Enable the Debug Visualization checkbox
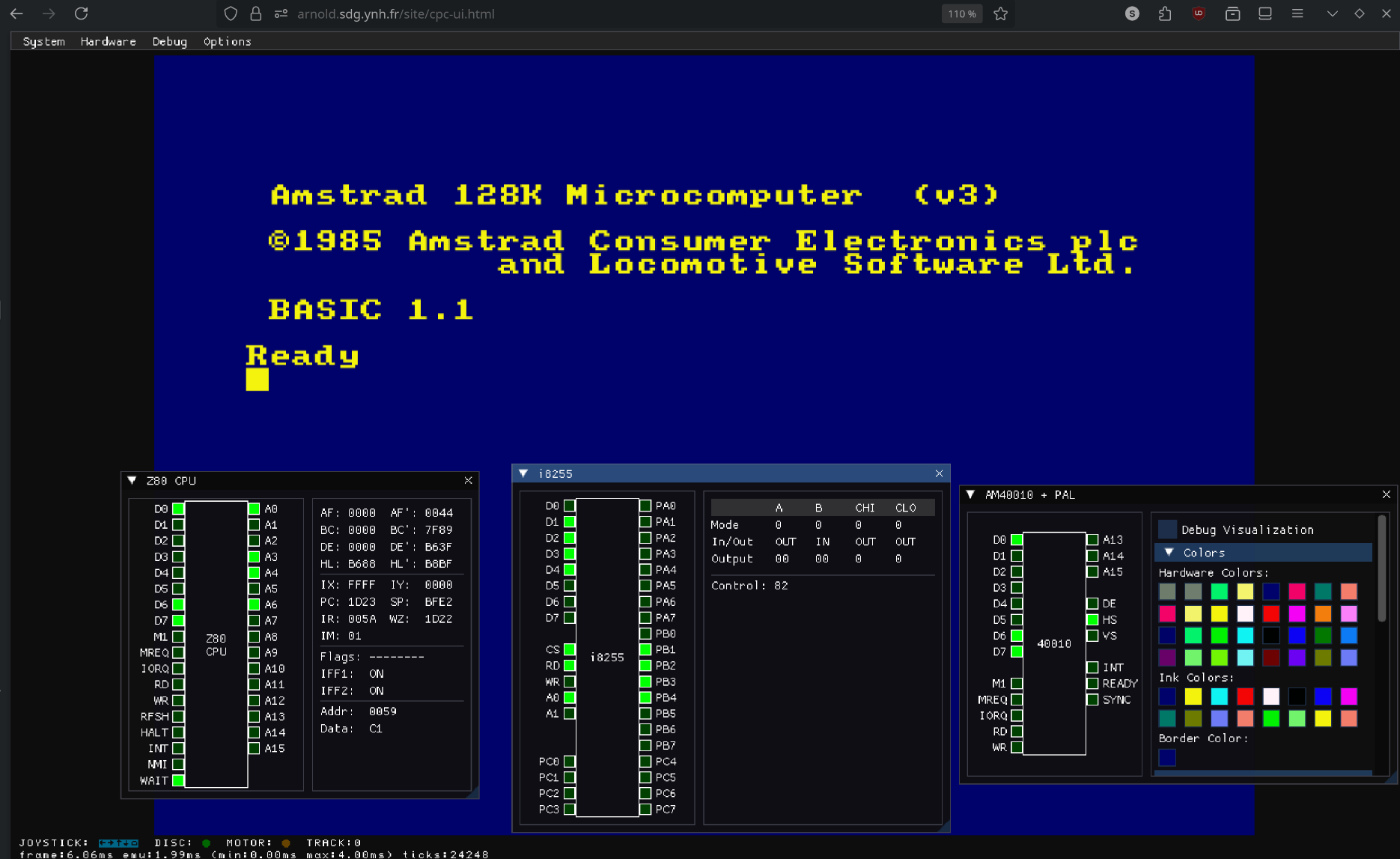The width and height of the screenshot is (1400, 859). [x=1167, y=529]
